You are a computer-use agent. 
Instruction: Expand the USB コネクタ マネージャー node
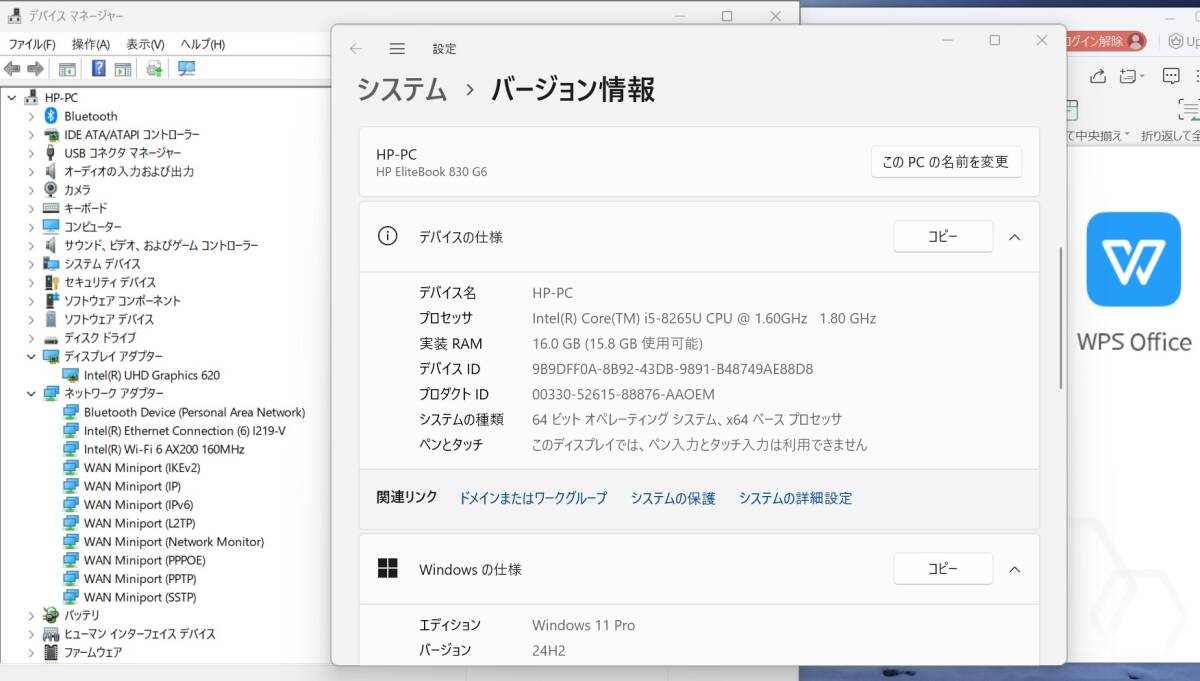point(31,153)
